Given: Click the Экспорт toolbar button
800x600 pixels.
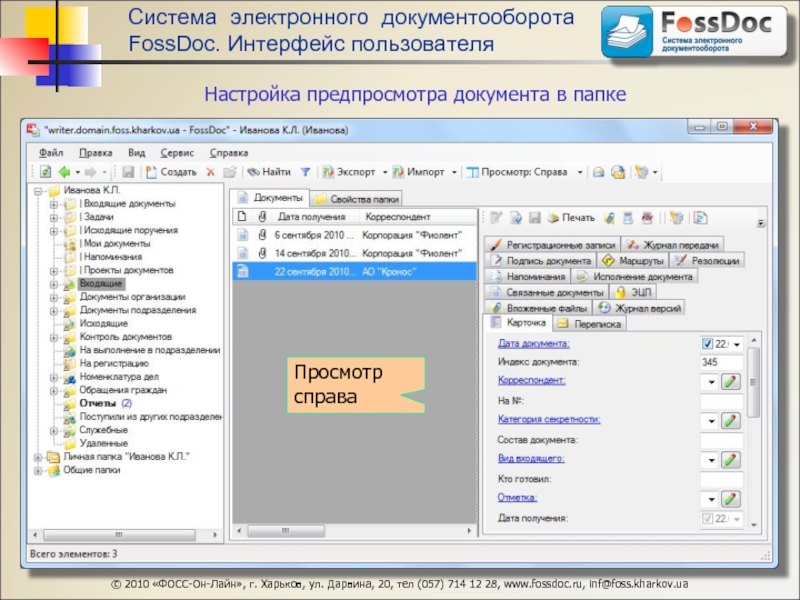Looking at the screenshot, I should point(349,172).
